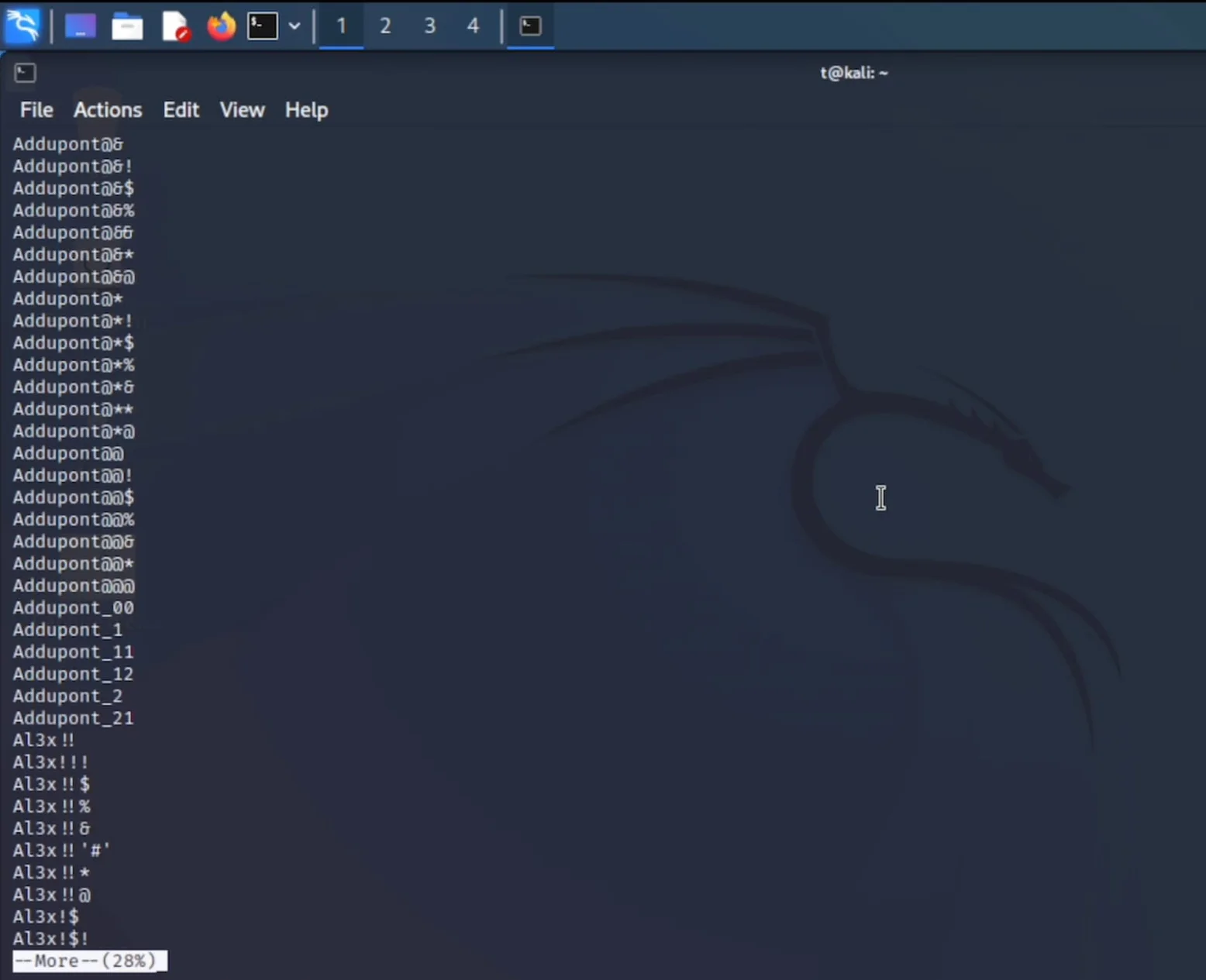Viewport: 1206px width, 980px height.
Task: Open the View menu
Action: (242, 110)
